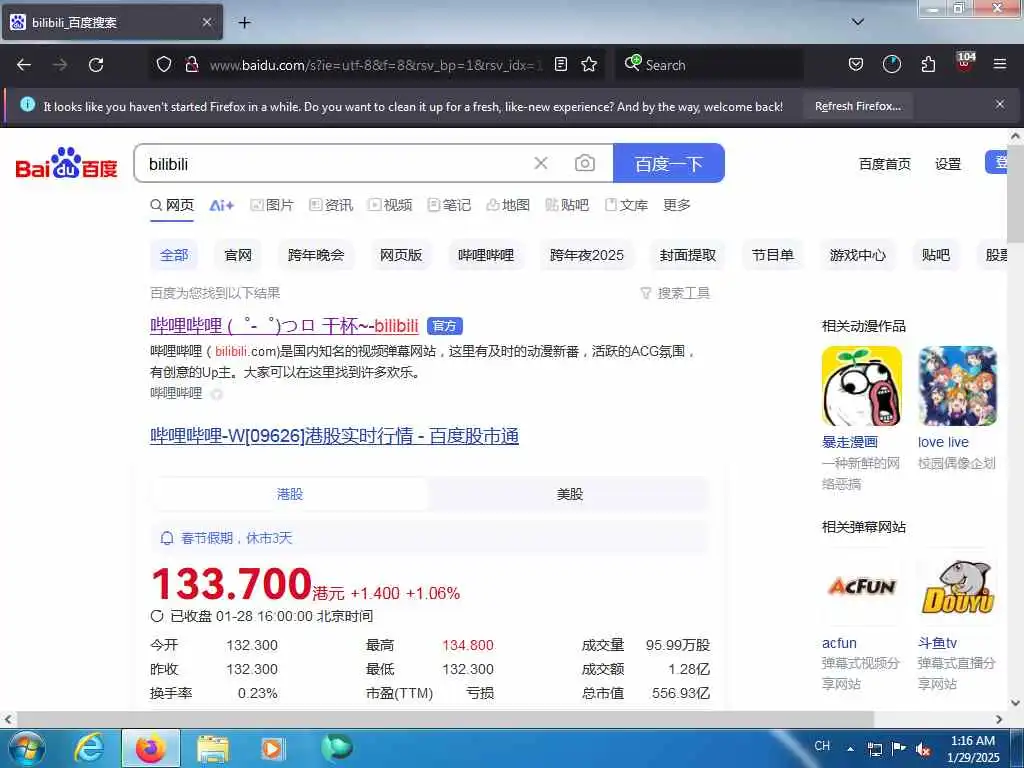1024x768 pixels.
Task: Click the Baidu logo
Action: tap(66, 163)
